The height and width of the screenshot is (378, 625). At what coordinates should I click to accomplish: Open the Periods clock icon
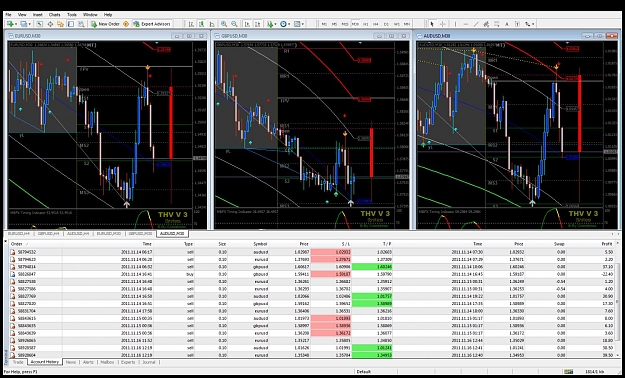click(283, 24)
